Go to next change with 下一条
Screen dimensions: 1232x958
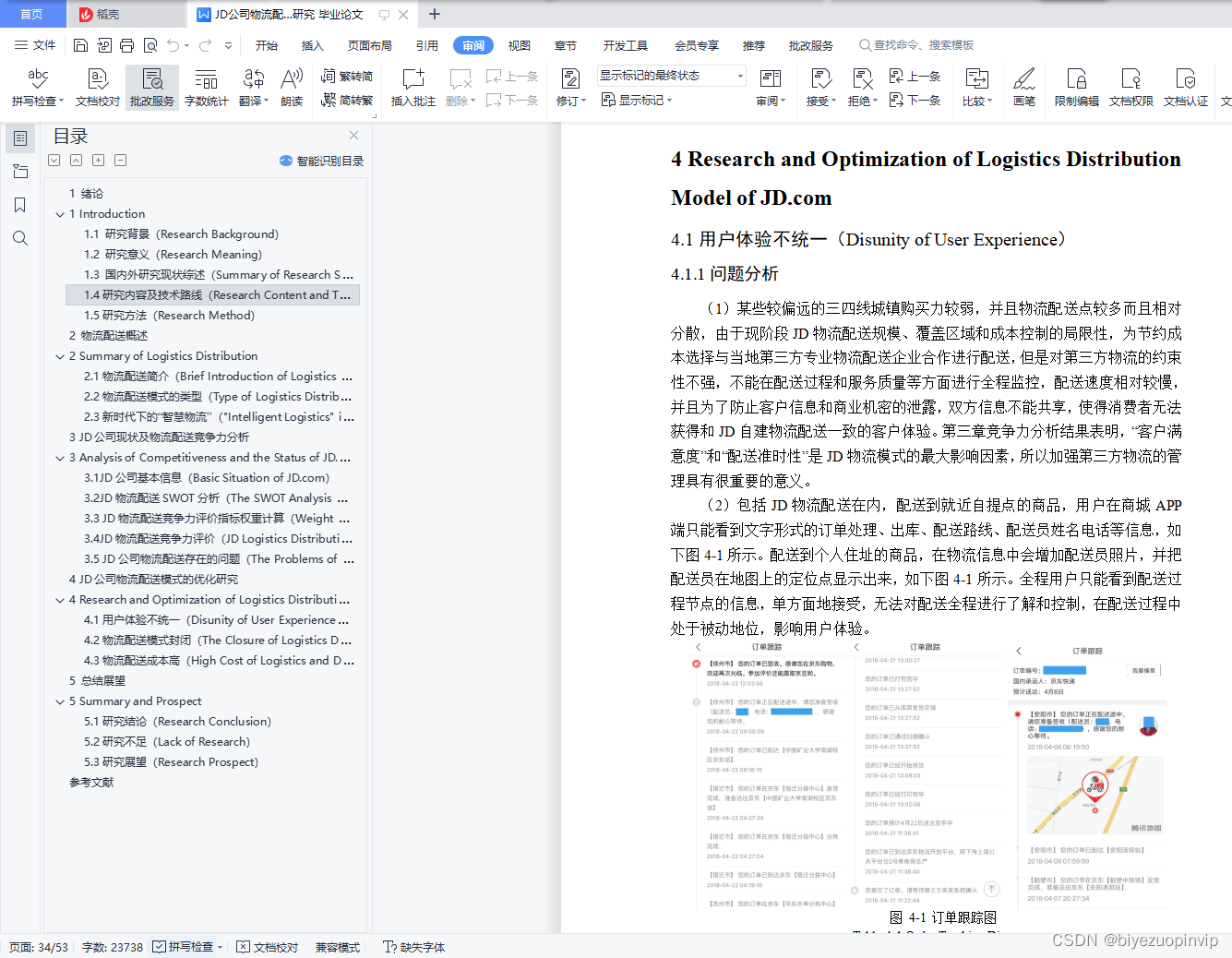(x=915, y=100)
